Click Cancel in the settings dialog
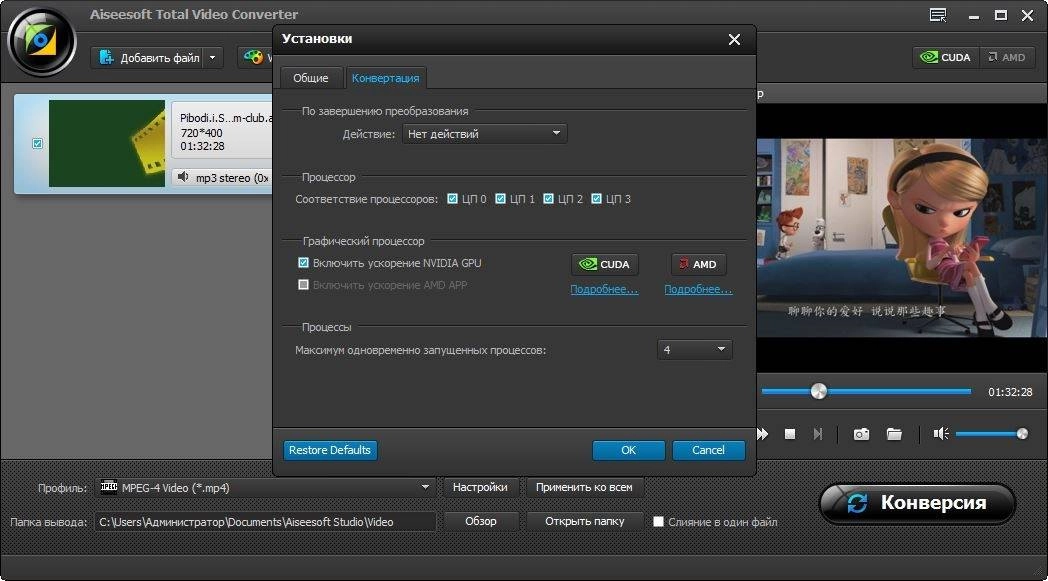 pos(708,450)
